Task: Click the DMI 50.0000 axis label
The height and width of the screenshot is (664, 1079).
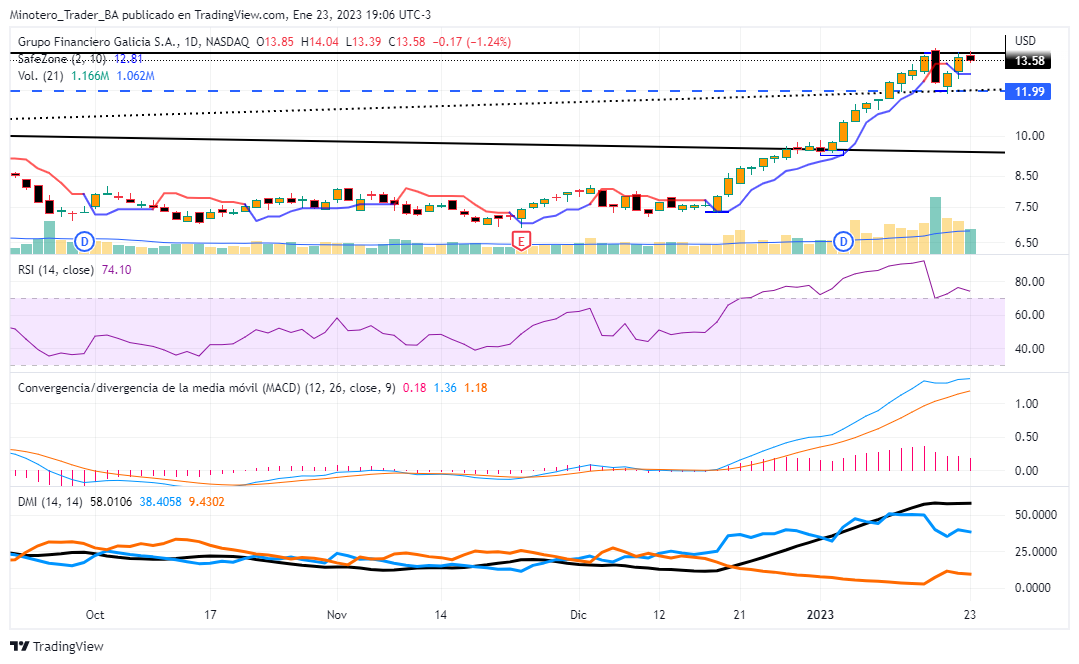Action: [1036, 515]
